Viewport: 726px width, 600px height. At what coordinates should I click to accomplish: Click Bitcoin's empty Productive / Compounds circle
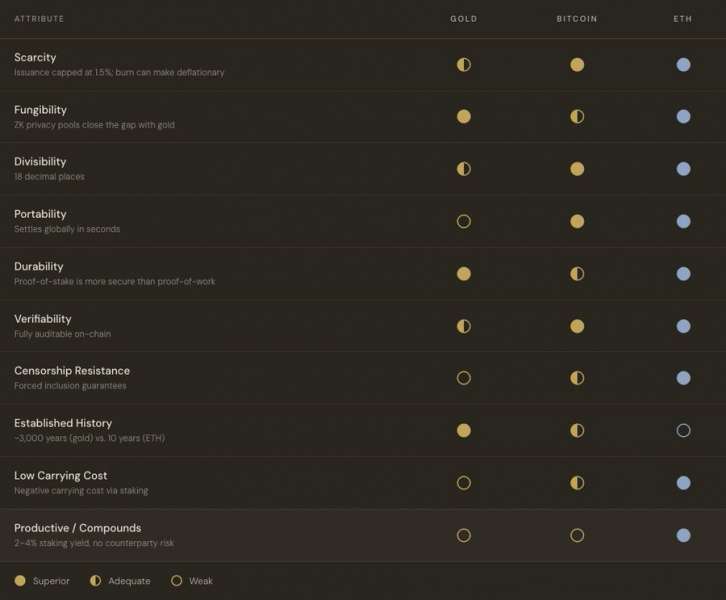(577, 536)
